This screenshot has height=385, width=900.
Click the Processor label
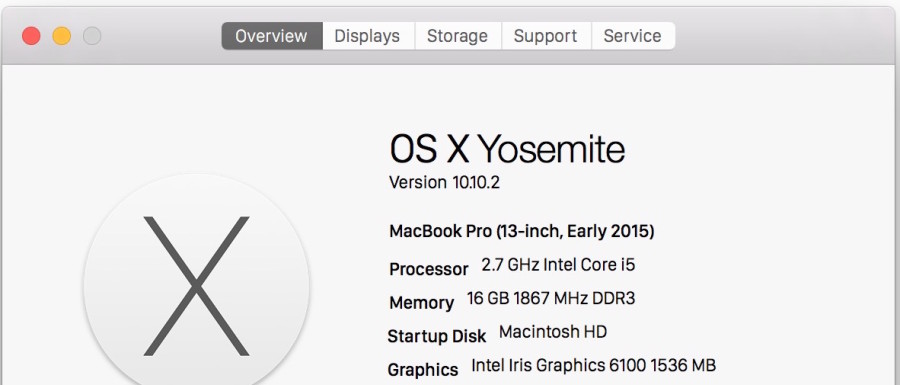(429, 269)
